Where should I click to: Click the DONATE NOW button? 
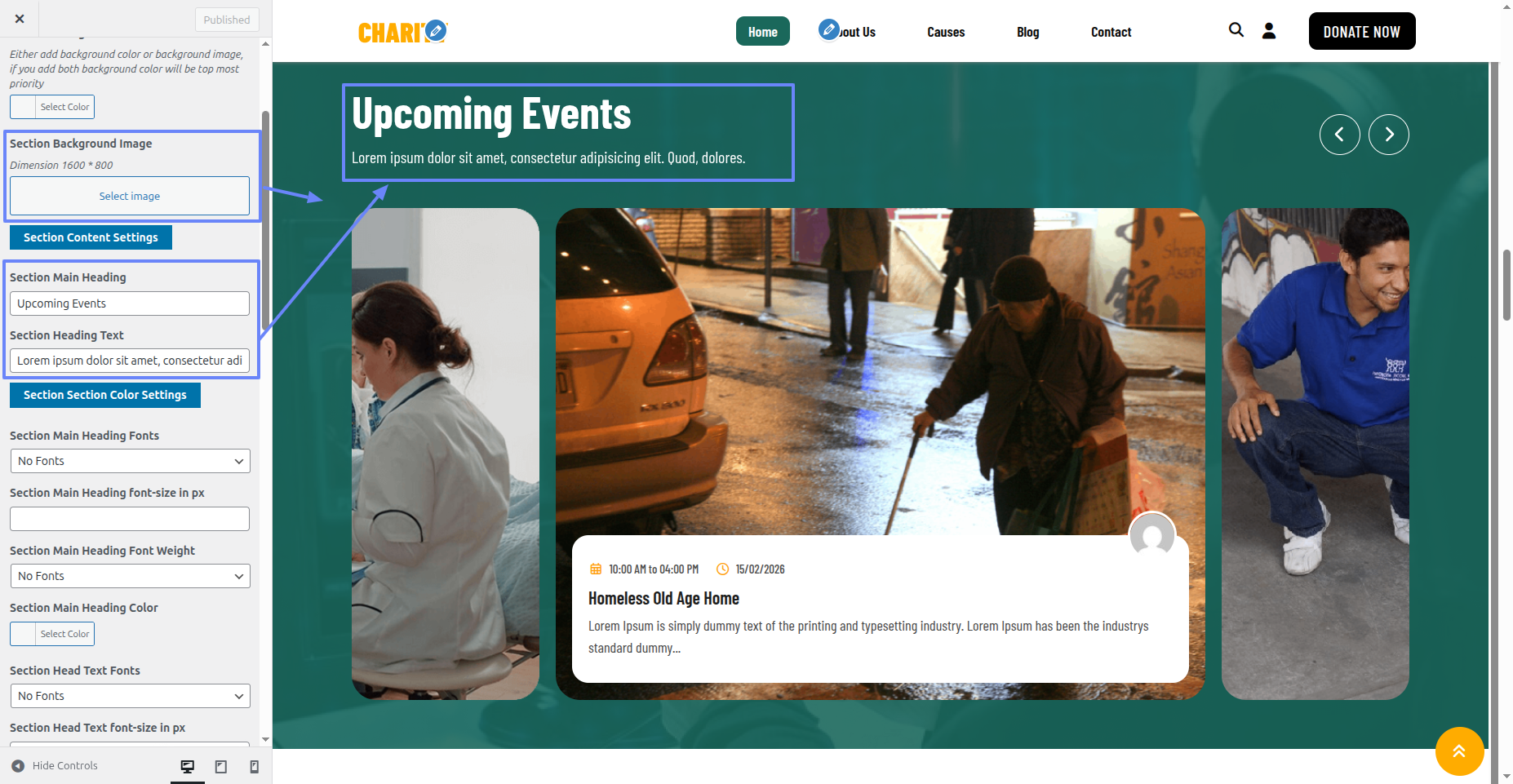(x=1361, y=31)
